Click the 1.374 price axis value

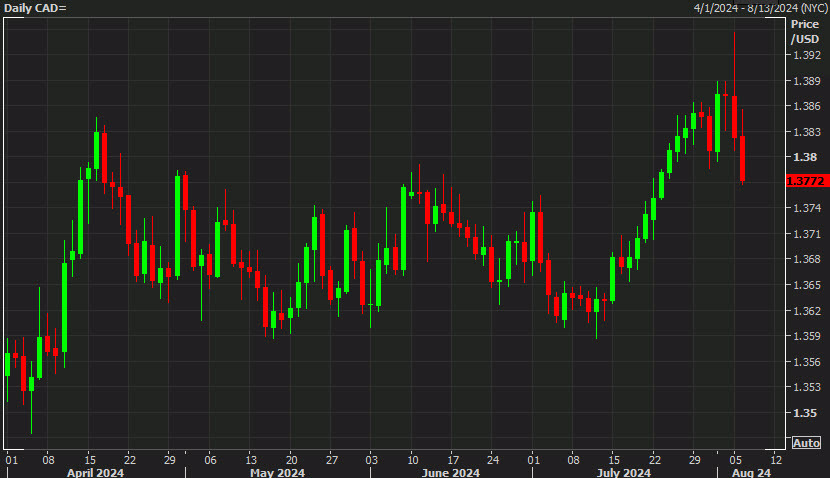coord(806,209)
